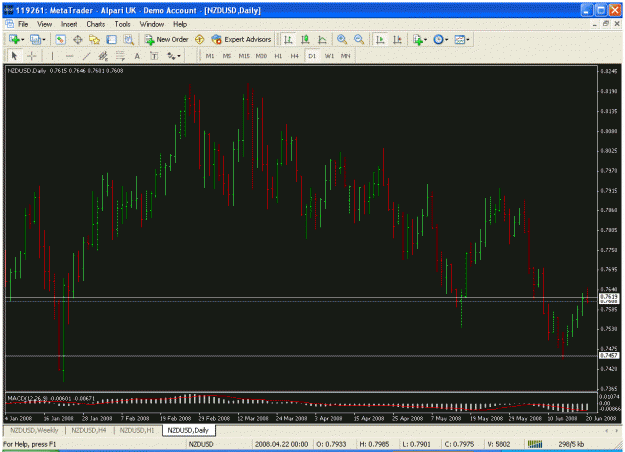Switch chart to Candlesticks type
Viewport: 625px width, 452px height.
305,39
